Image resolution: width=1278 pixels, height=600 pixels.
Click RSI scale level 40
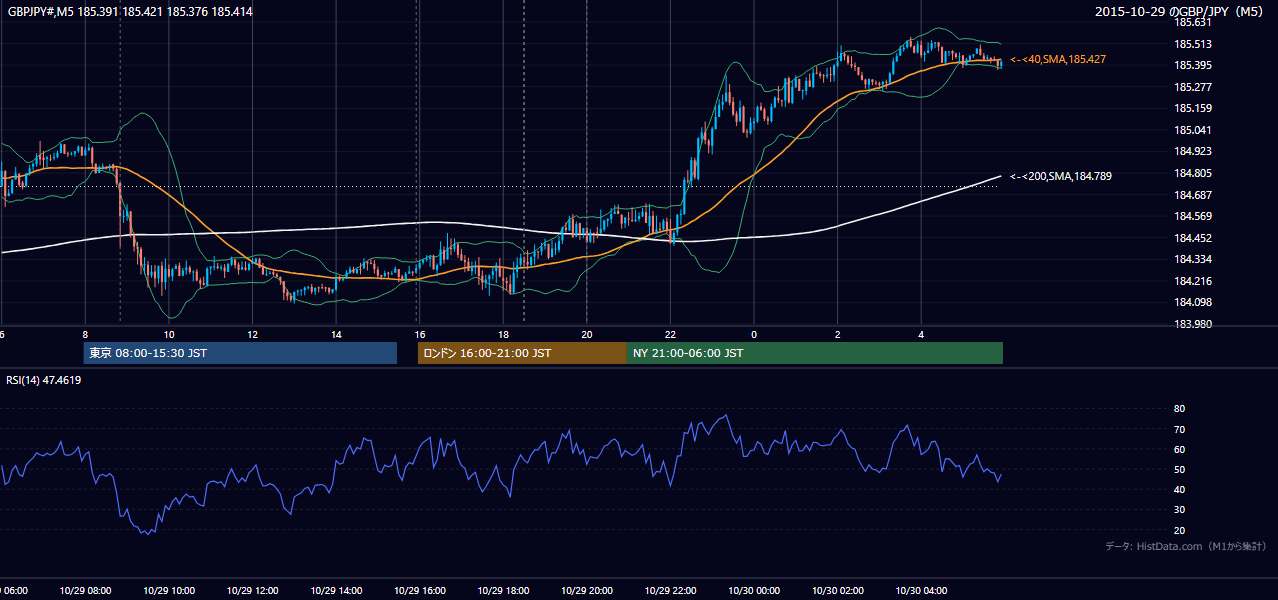pos(1179,490)
